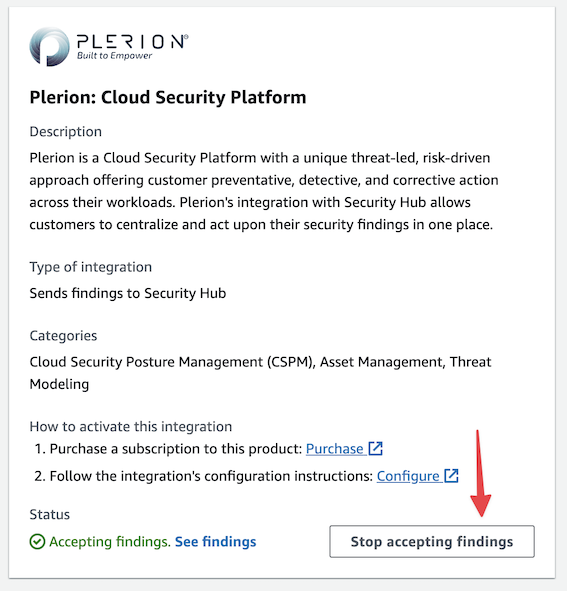Click the Plerion swirl logo icon

click(x=49, y=46)
